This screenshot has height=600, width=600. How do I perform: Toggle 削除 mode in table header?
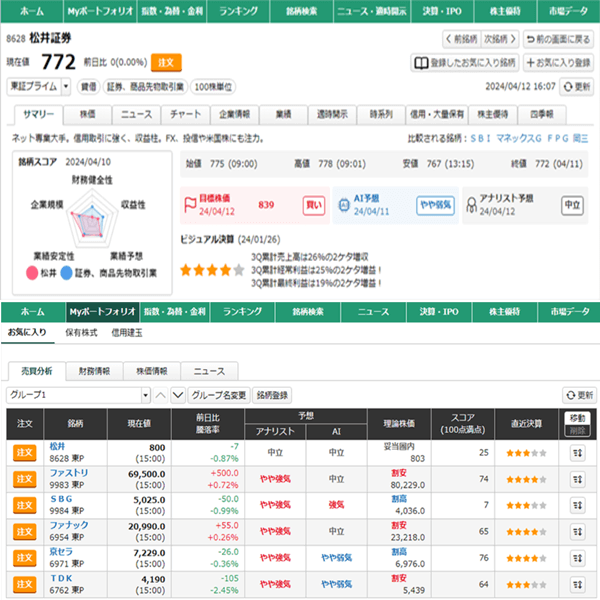tap(577, 431)
